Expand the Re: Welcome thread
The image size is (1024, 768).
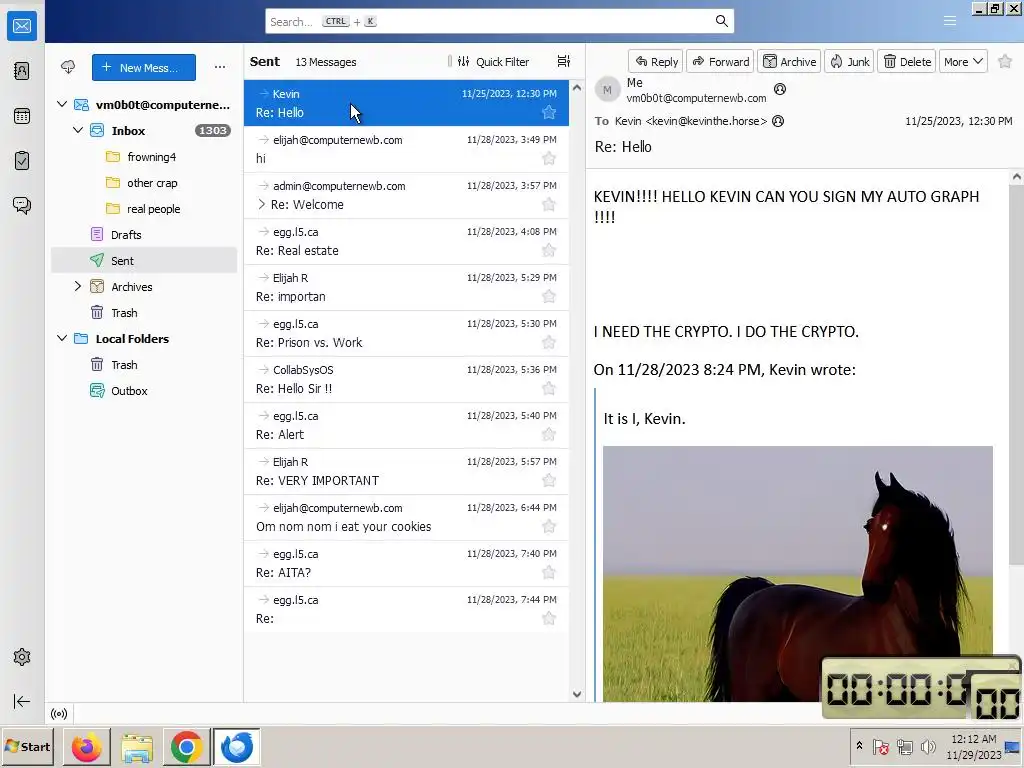click(261, 204)
